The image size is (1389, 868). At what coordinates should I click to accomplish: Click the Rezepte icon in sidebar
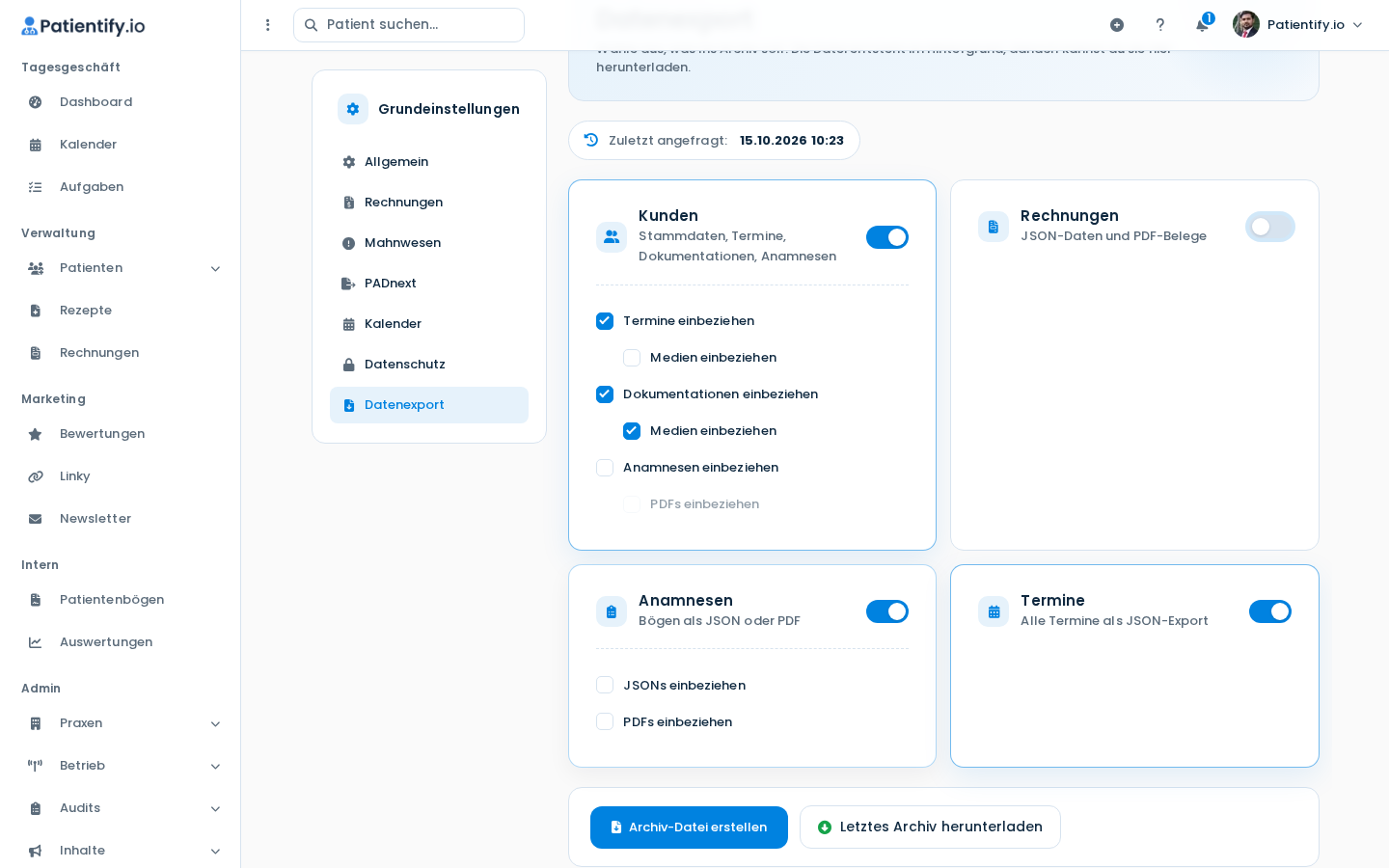pyautogui.click(x=36, y=311)
